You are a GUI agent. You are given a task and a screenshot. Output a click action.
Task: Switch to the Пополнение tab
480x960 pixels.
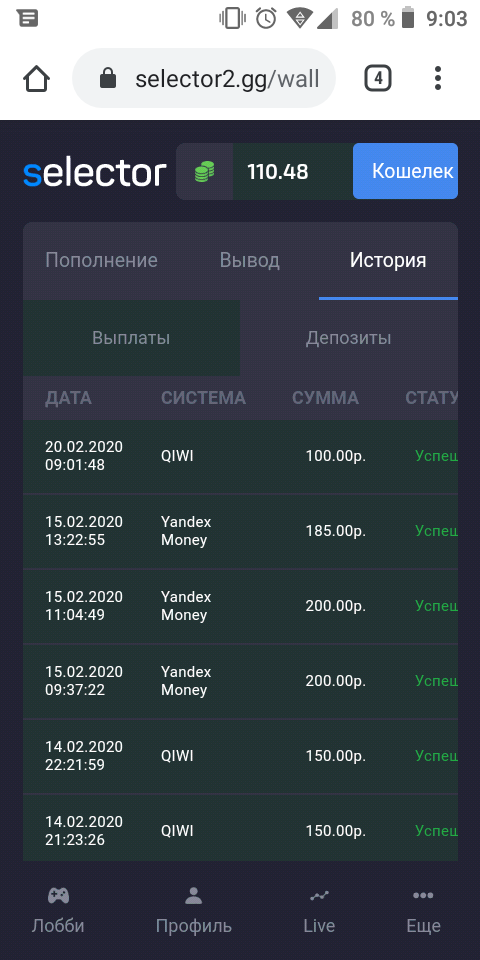click(102, 260)
